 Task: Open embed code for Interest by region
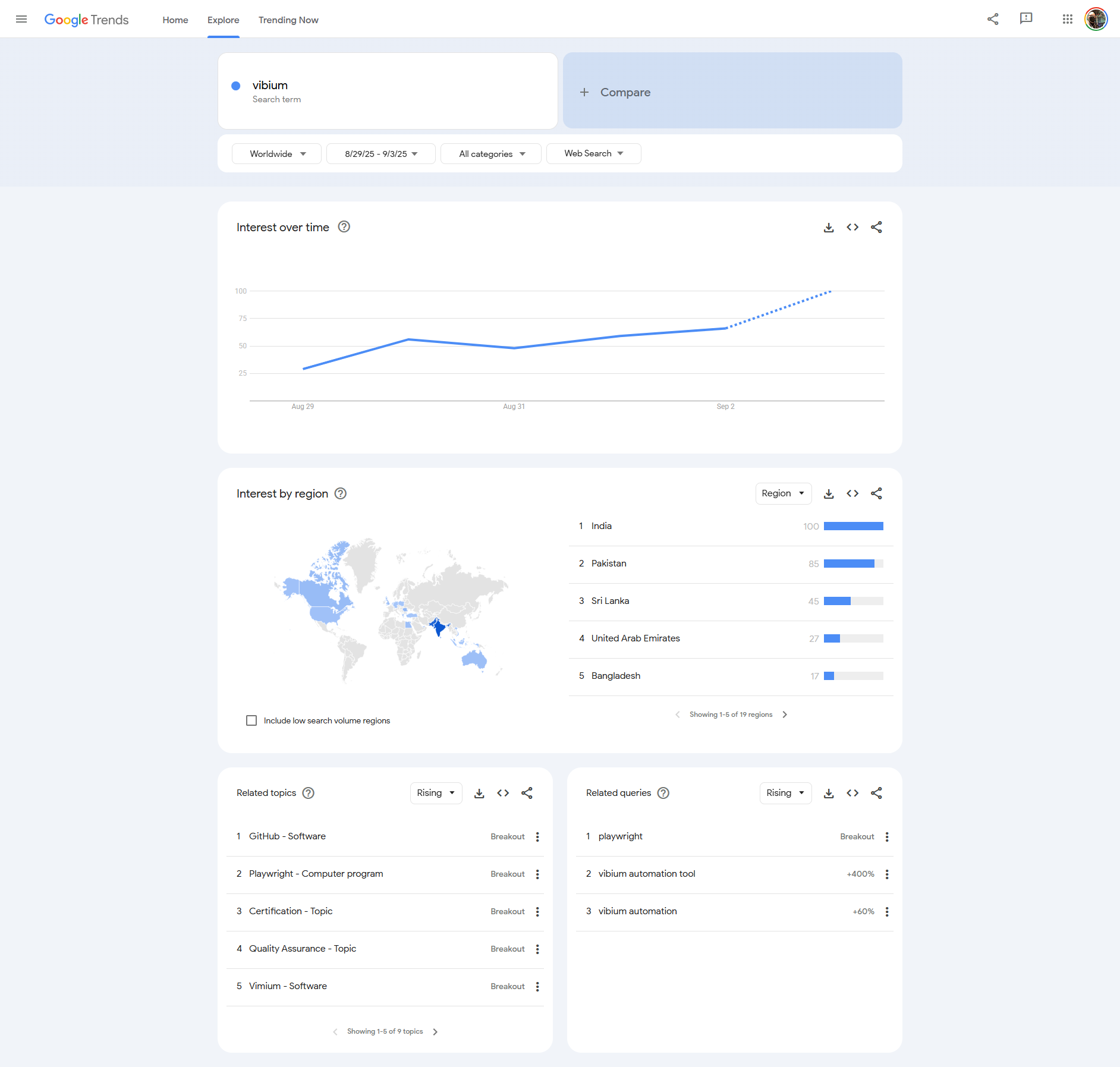point(852,493)
